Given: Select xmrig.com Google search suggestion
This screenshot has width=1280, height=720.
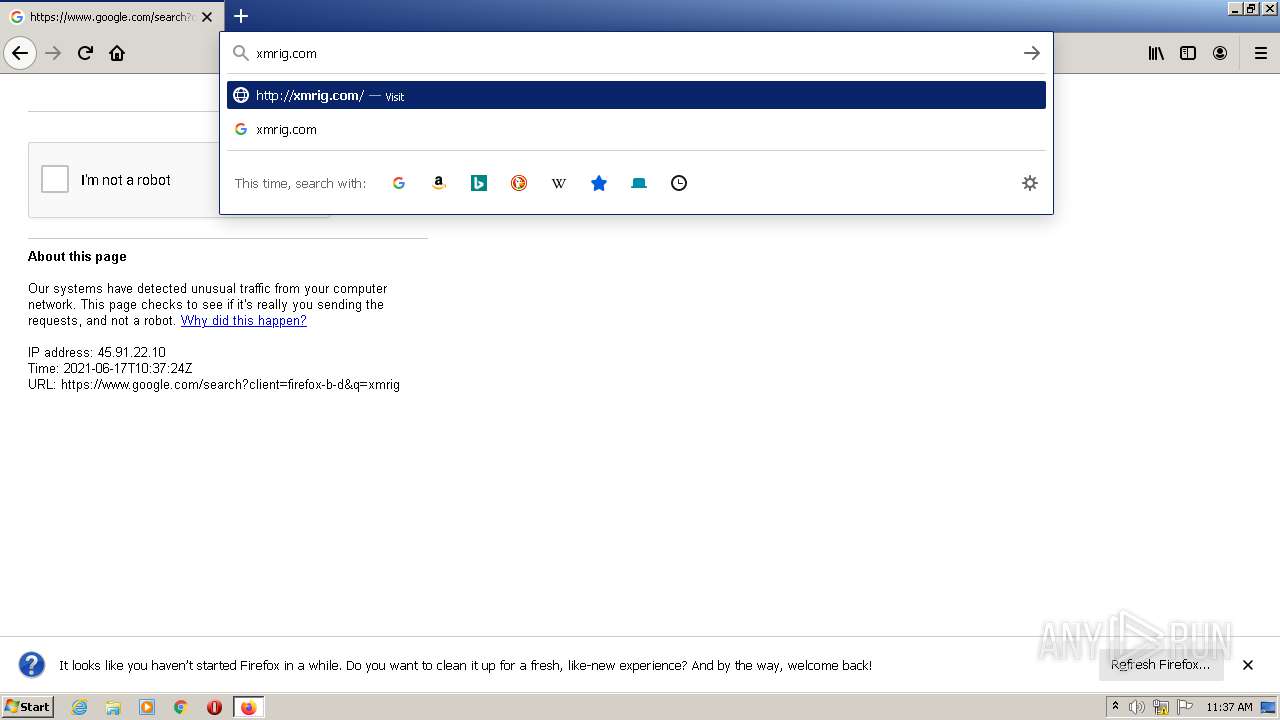Looking at the screenshot, I should tap(636, 129).
